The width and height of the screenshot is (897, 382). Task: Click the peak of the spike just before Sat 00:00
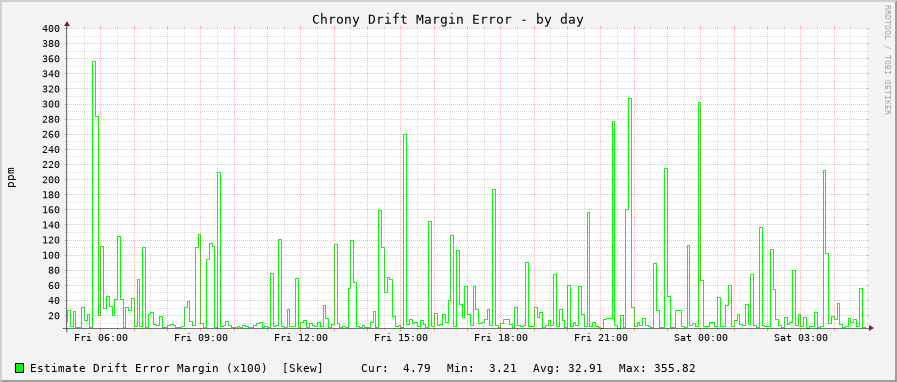tap(699, 103)
